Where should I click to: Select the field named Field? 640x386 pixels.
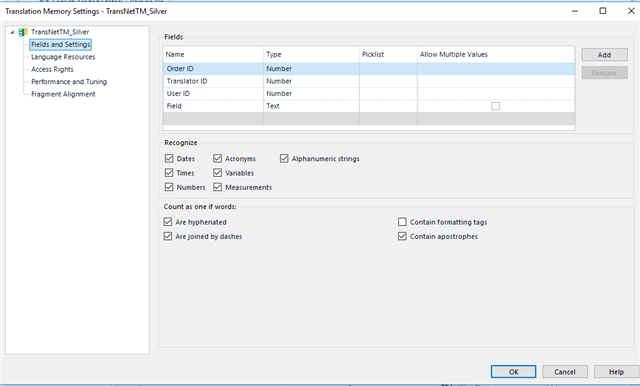(x=369, y=106)
